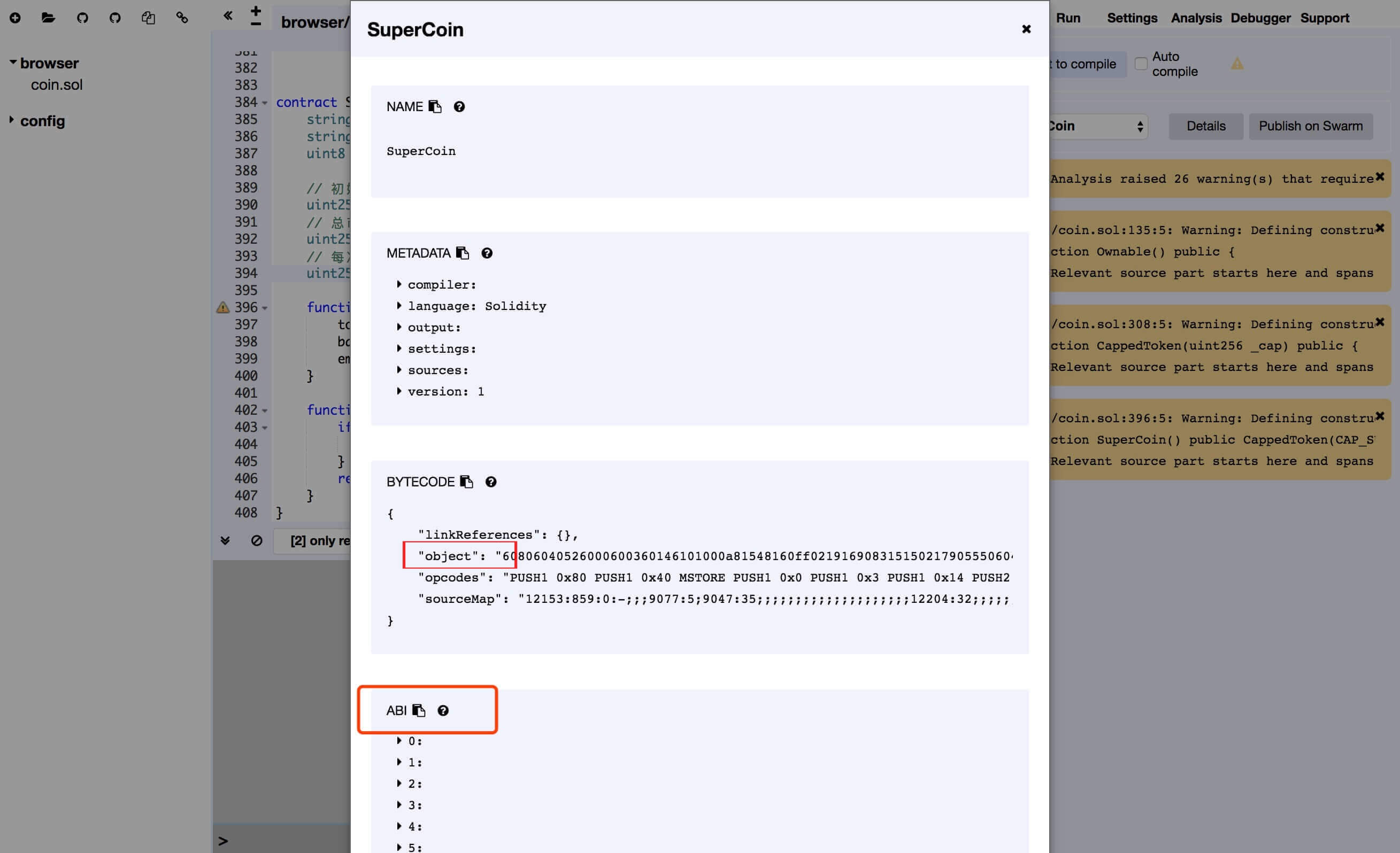Create a new file with plus icon
The height and width of the screenshot is (853, 1400).
(16, 18)
